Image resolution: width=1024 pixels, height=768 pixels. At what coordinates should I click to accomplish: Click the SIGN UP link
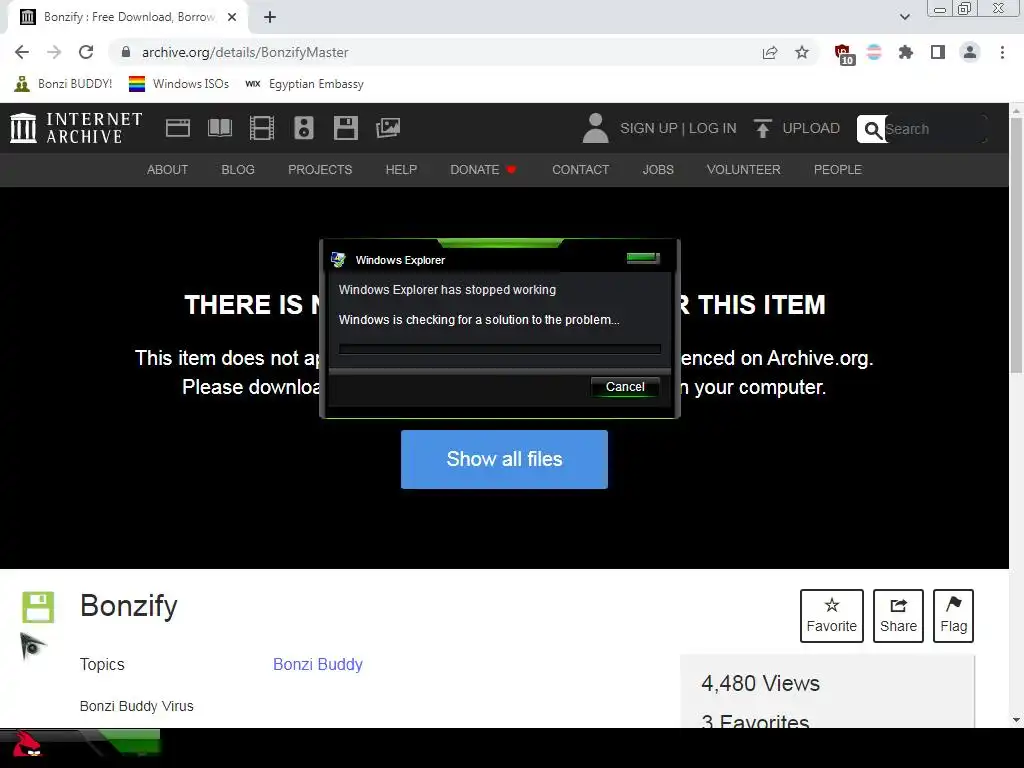point(648,128)
